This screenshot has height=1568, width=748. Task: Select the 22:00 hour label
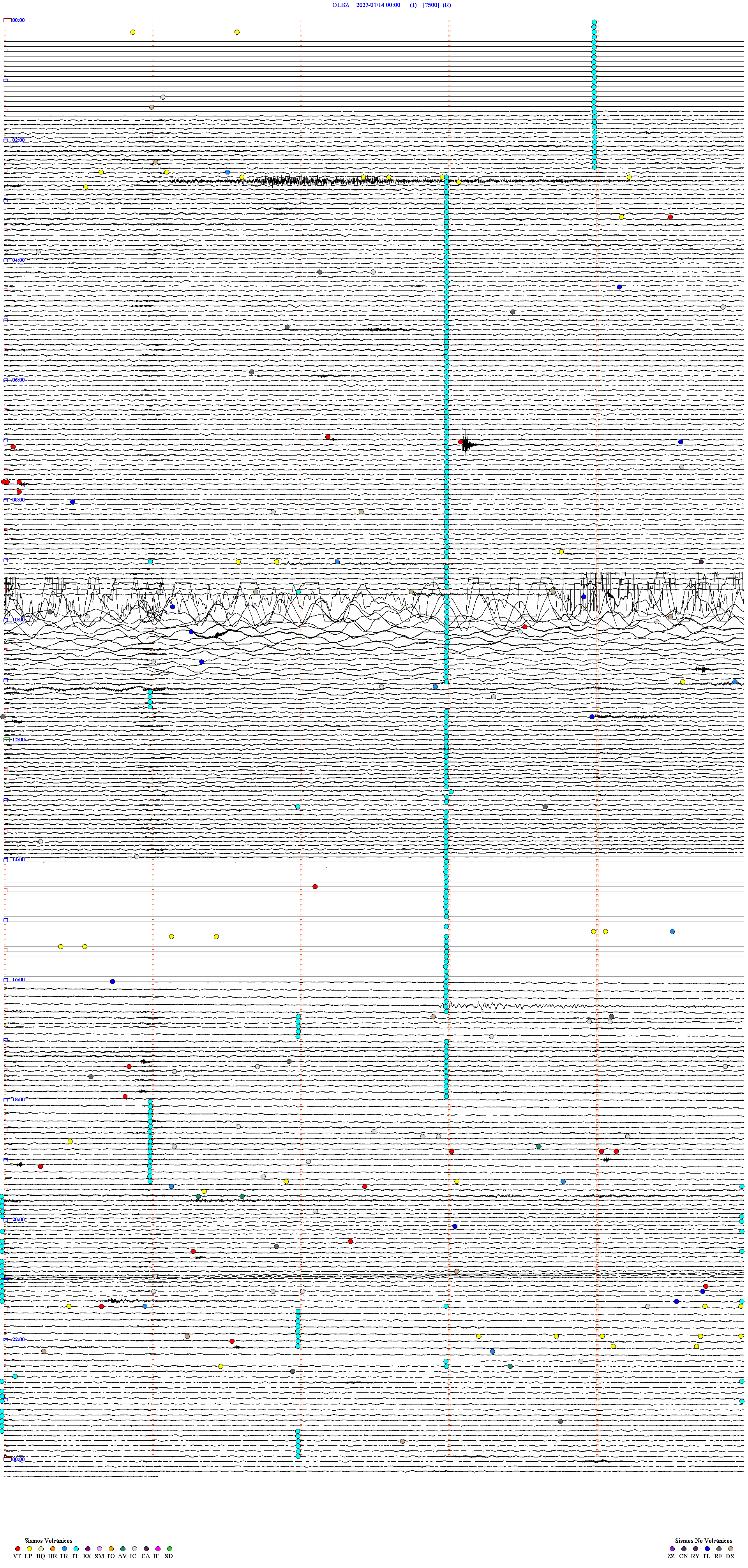click(x=18, y=1339)
